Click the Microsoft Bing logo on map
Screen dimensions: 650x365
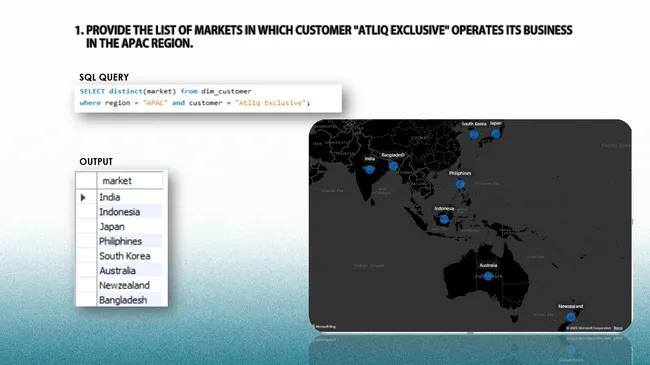click(x=324, y=327)
